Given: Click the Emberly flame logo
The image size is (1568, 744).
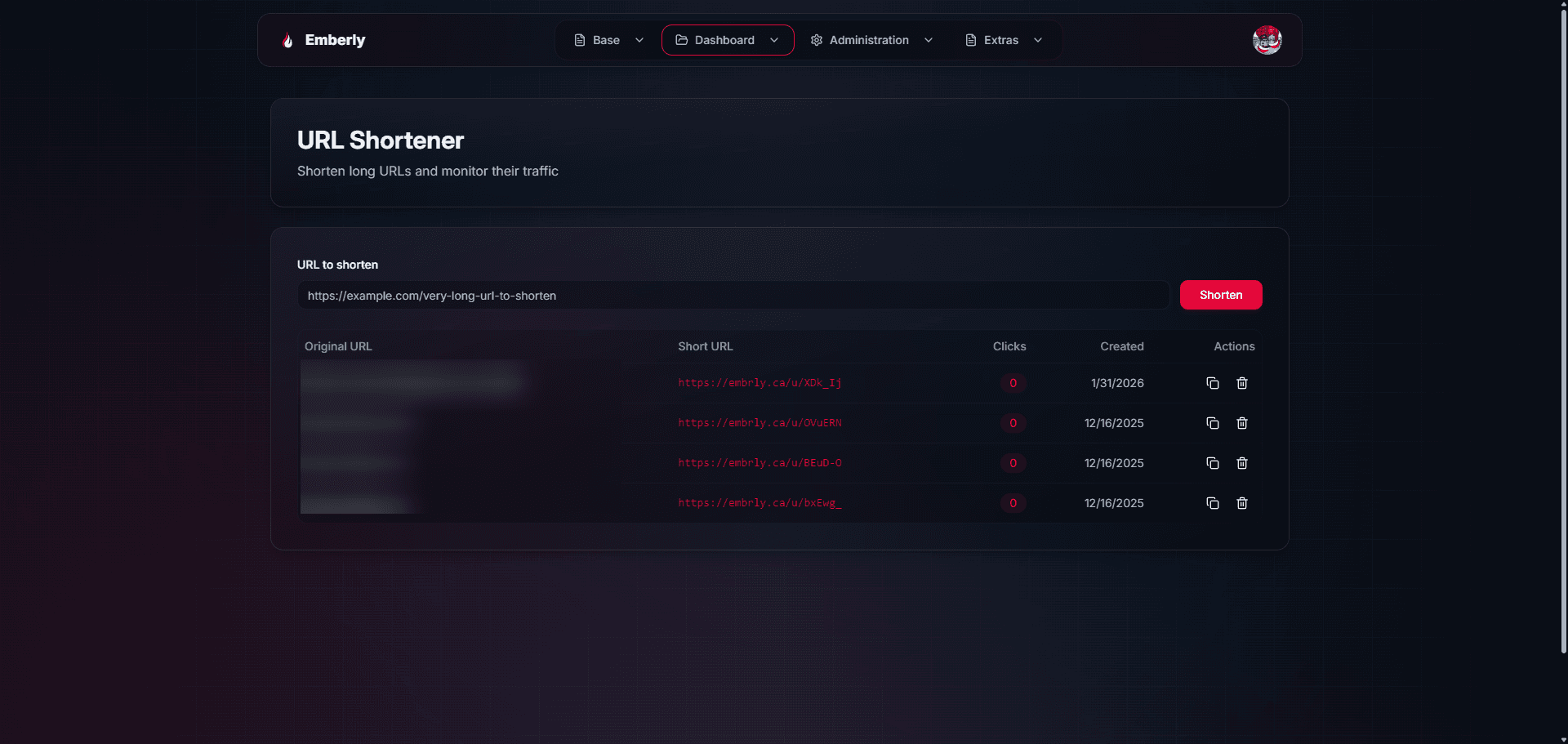Looking at the screenshot, I should [x=287, y=40].
